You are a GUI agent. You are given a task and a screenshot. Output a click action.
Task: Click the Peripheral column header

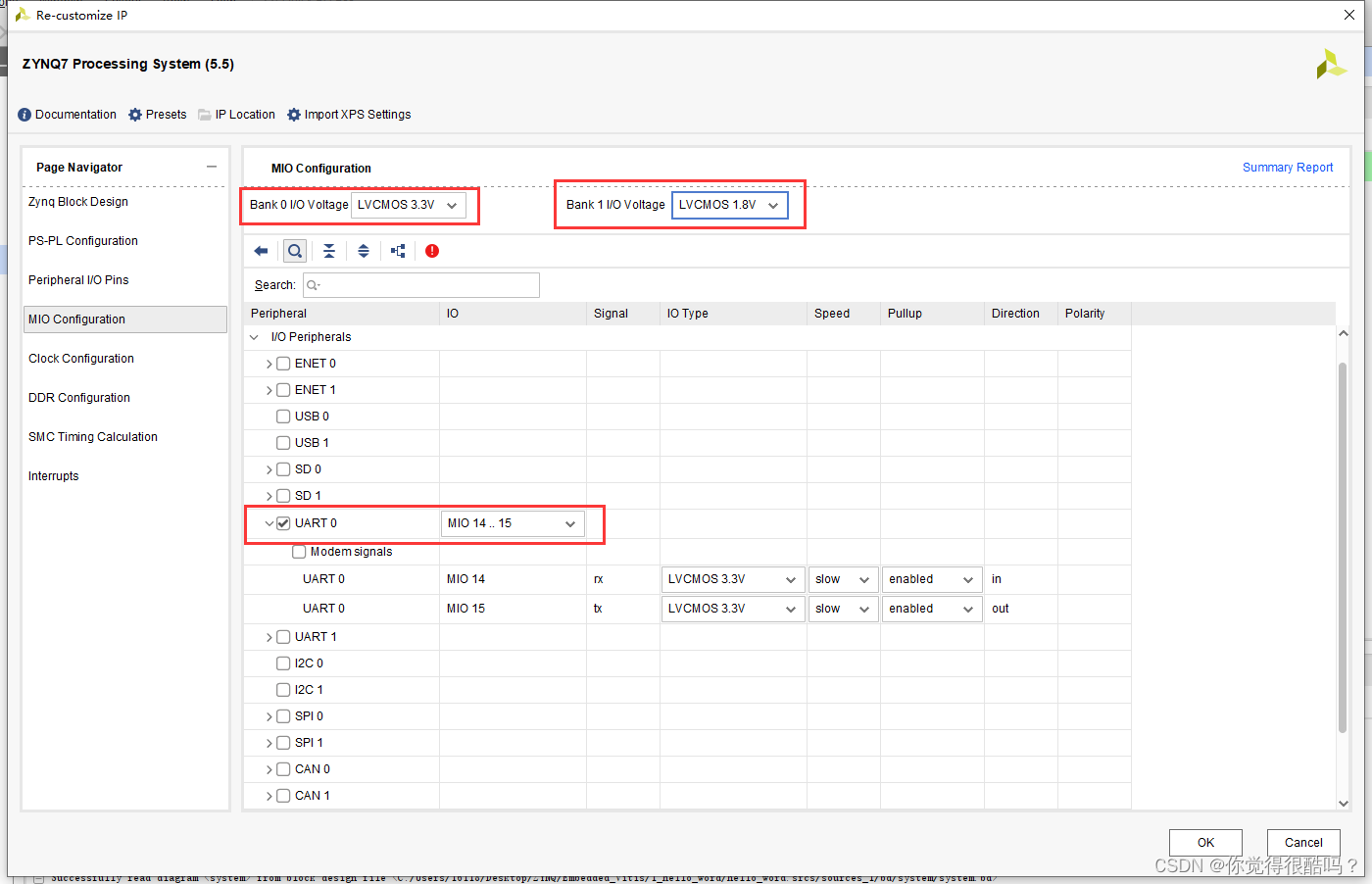[341, 314]
